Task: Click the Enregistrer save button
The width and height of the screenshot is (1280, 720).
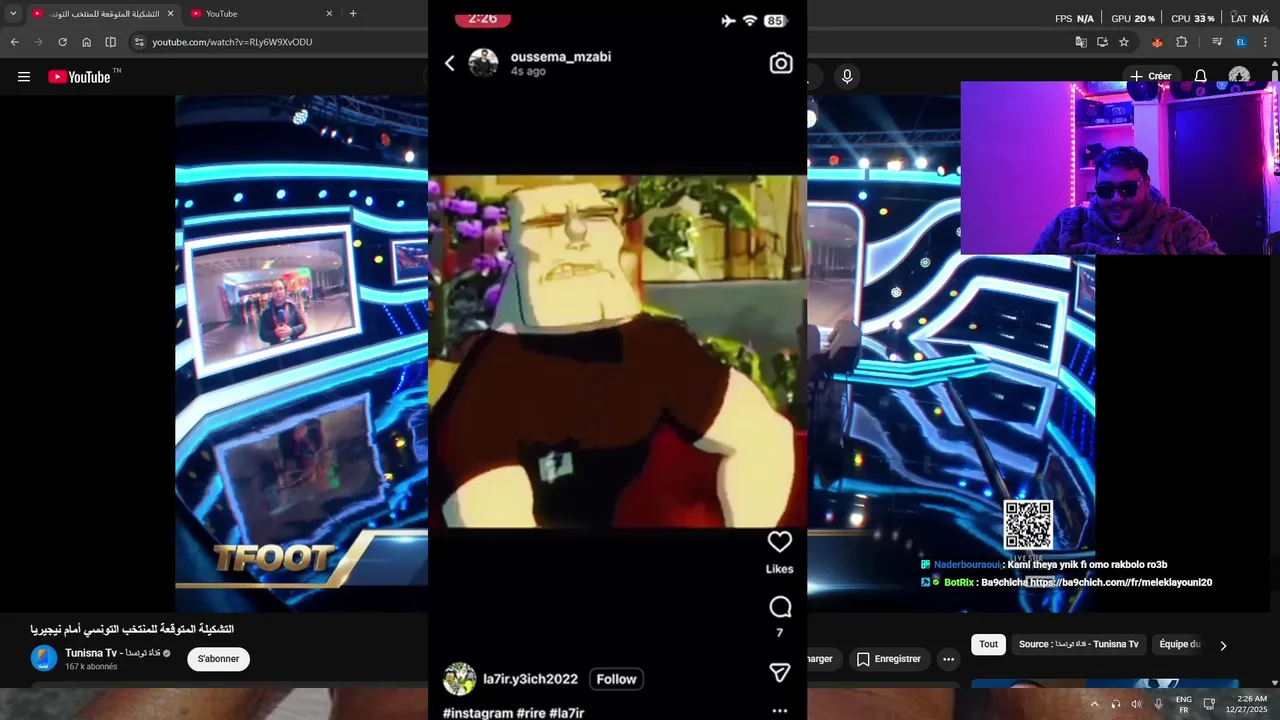Action: click(888, 659)
